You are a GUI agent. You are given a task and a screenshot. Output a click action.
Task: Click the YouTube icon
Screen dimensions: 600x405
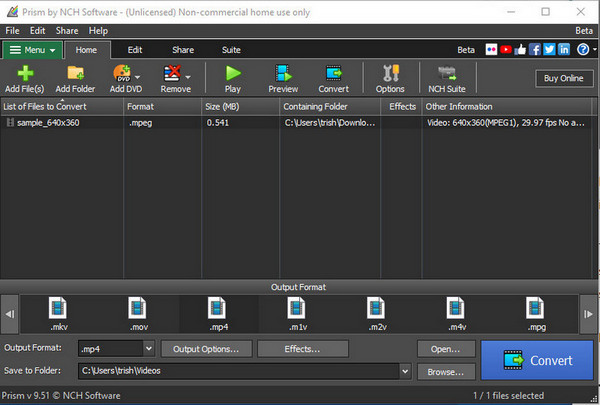(x=505, y=49)
